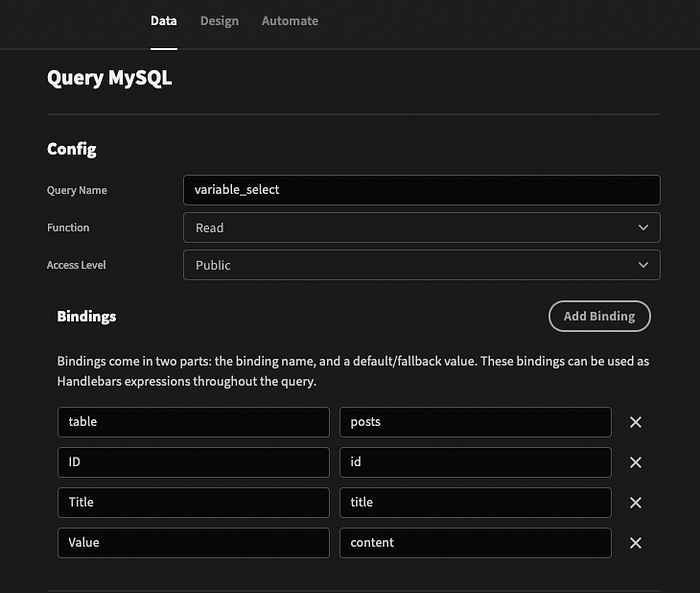Edit the binding name field 'ID'

(x=193, y=462)
